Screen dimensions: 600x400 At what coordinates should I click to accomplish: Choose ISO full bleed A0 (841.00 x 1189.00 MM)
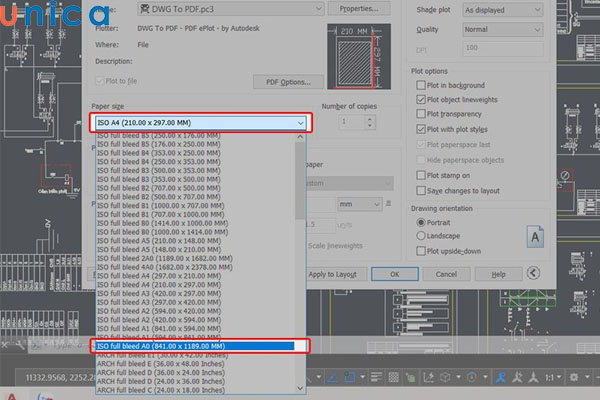pyautogui.click(x=195, y=346)
